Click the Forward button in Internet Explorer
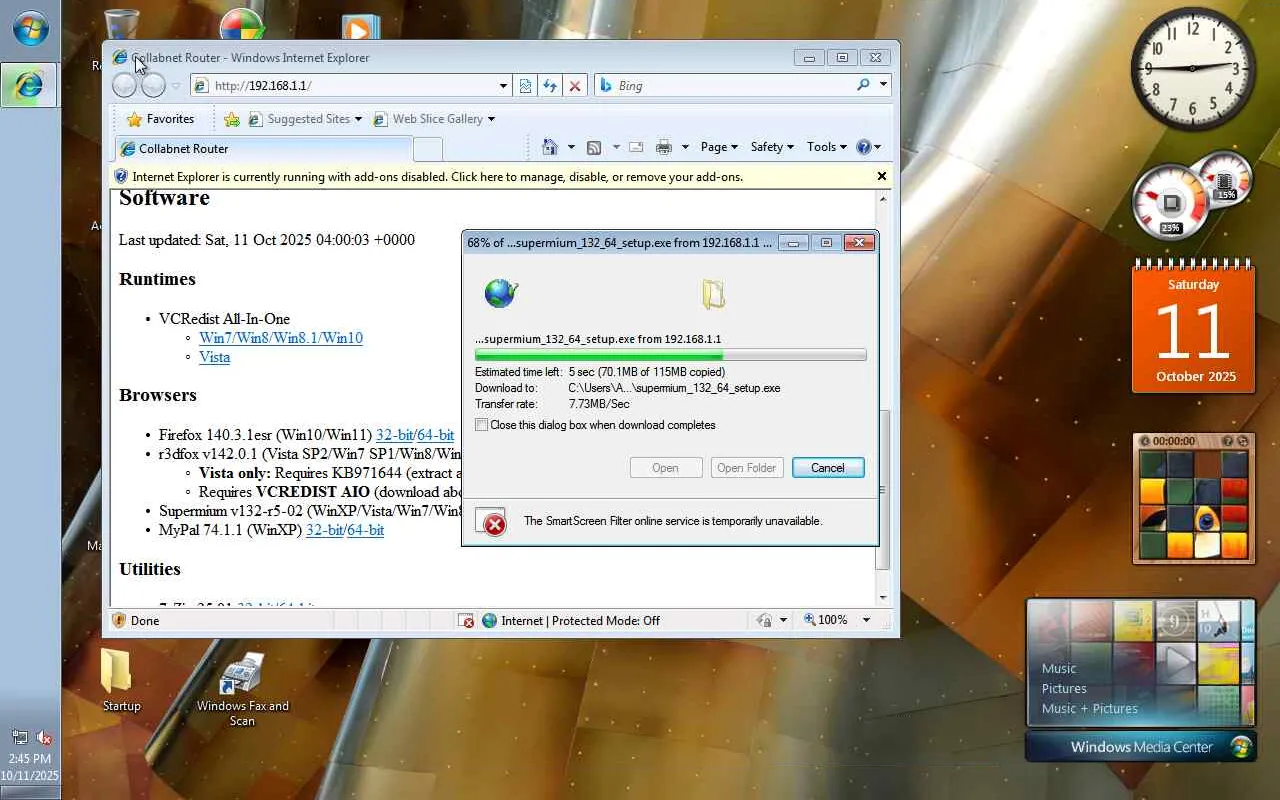Screen dimensions: 1280x800 coord(153,86)
